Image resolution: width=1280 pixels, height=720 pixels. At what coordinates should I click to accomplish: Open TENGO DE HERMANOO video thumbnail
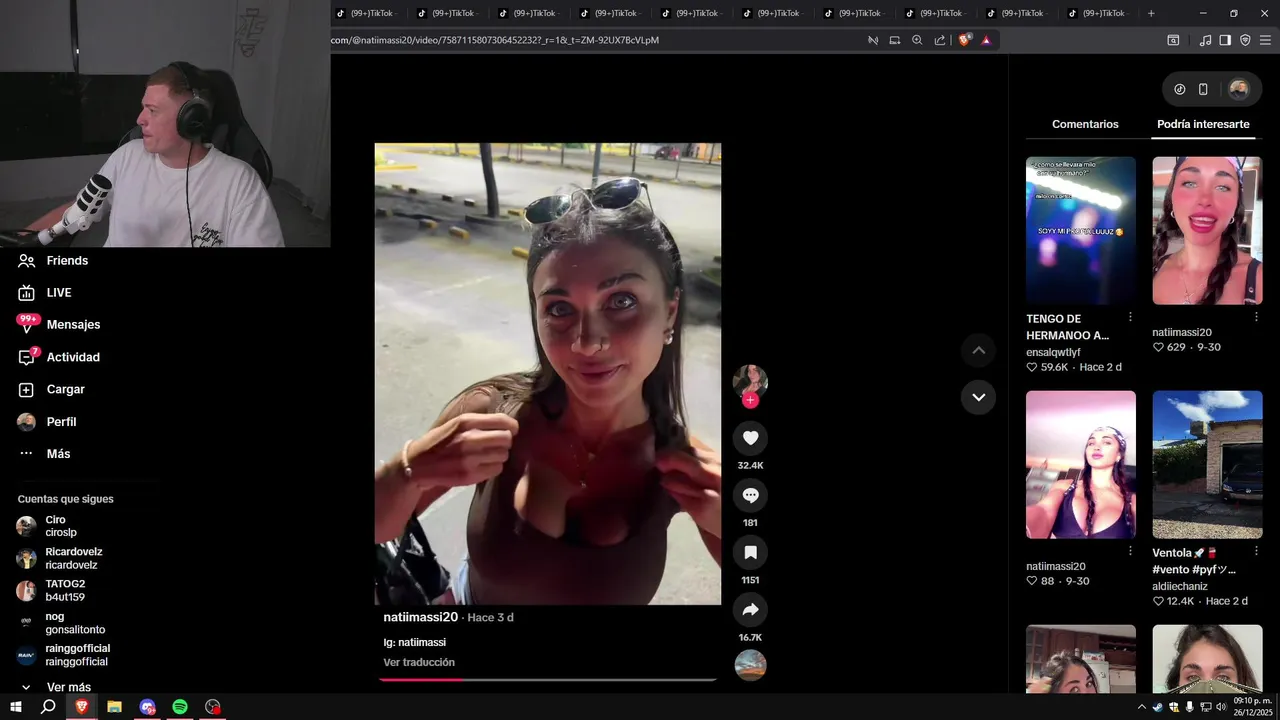point(1081,230)
